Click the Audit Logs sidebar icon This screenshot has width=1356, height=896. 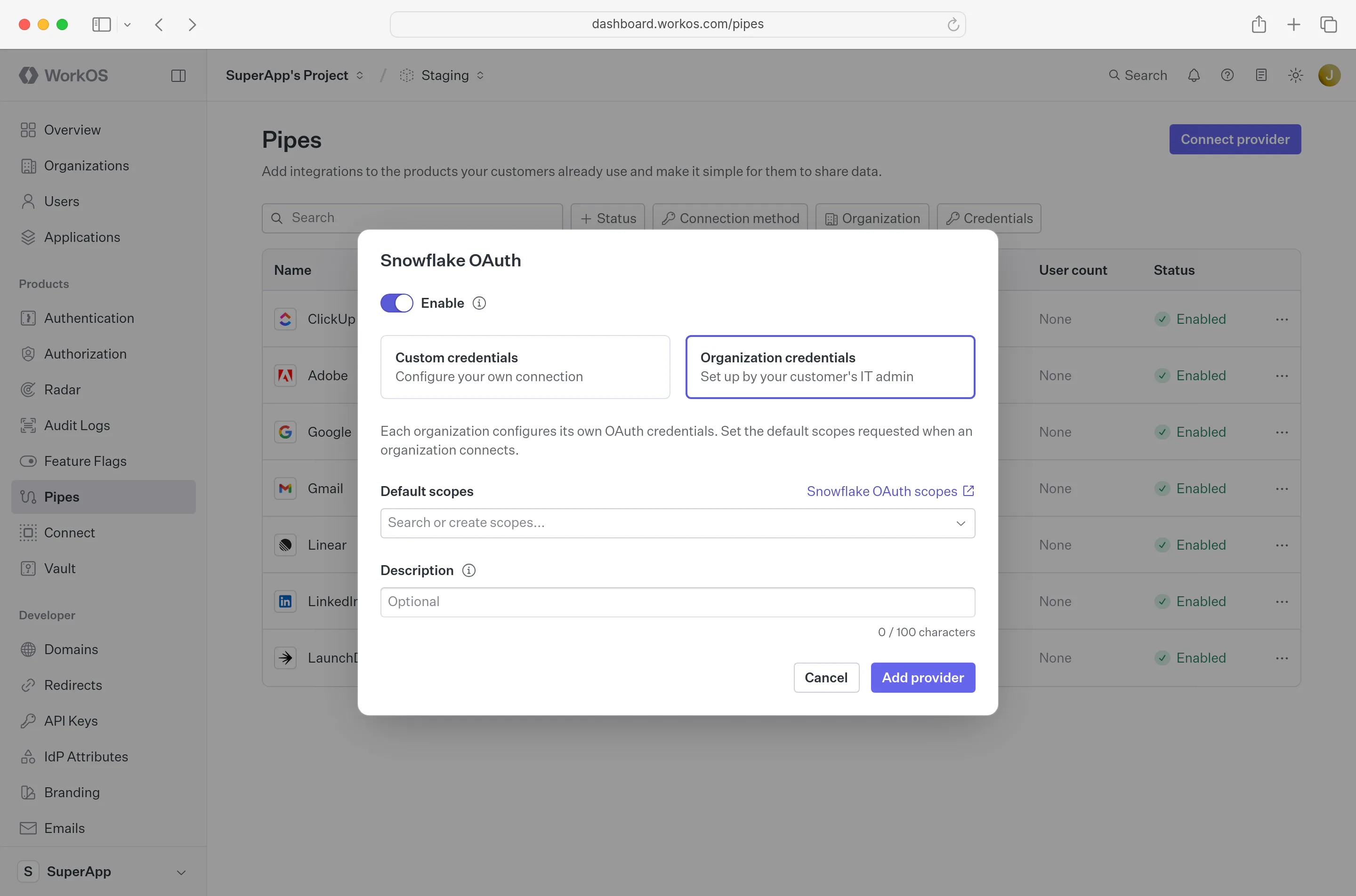(28, 425)
